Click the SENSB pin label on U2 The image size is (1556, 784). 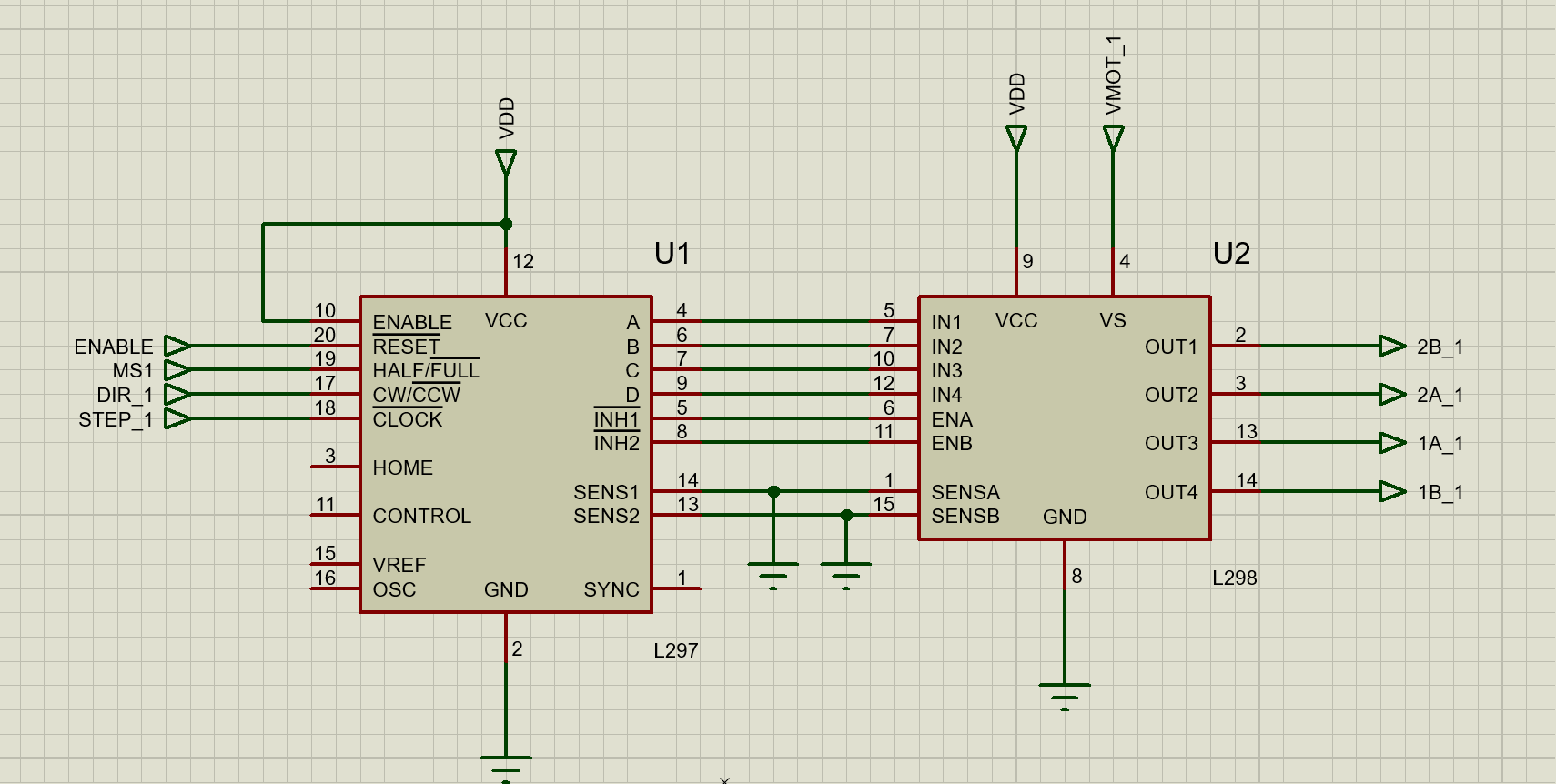point(965,516)
